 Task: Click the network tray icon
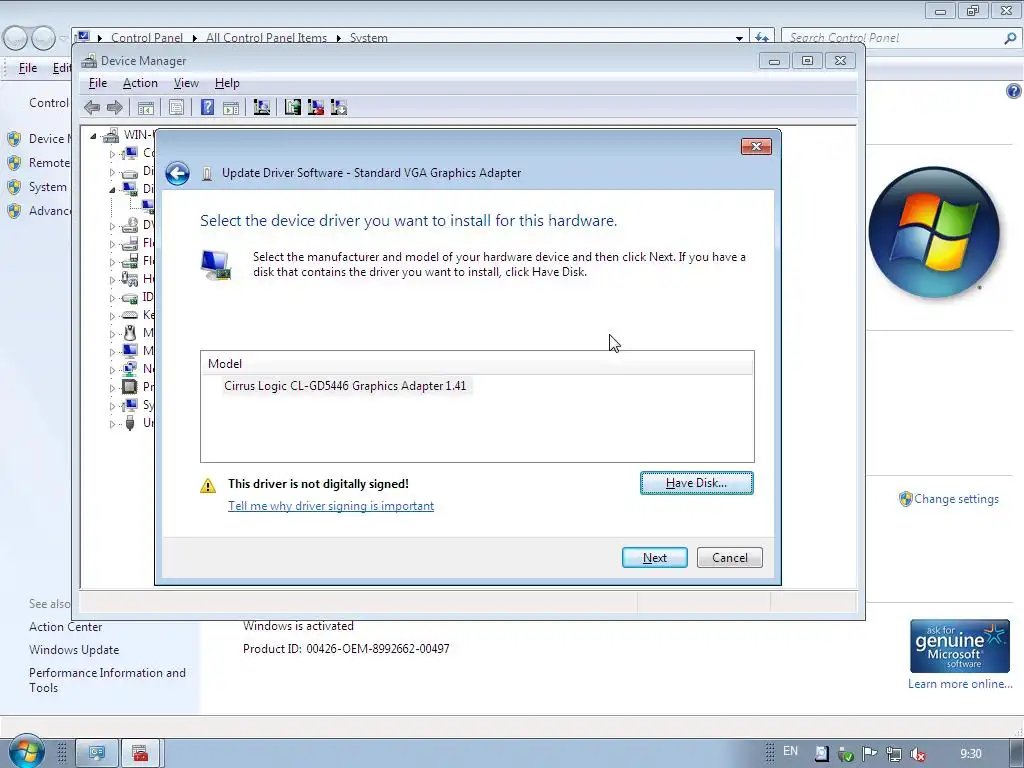point(893,754)
